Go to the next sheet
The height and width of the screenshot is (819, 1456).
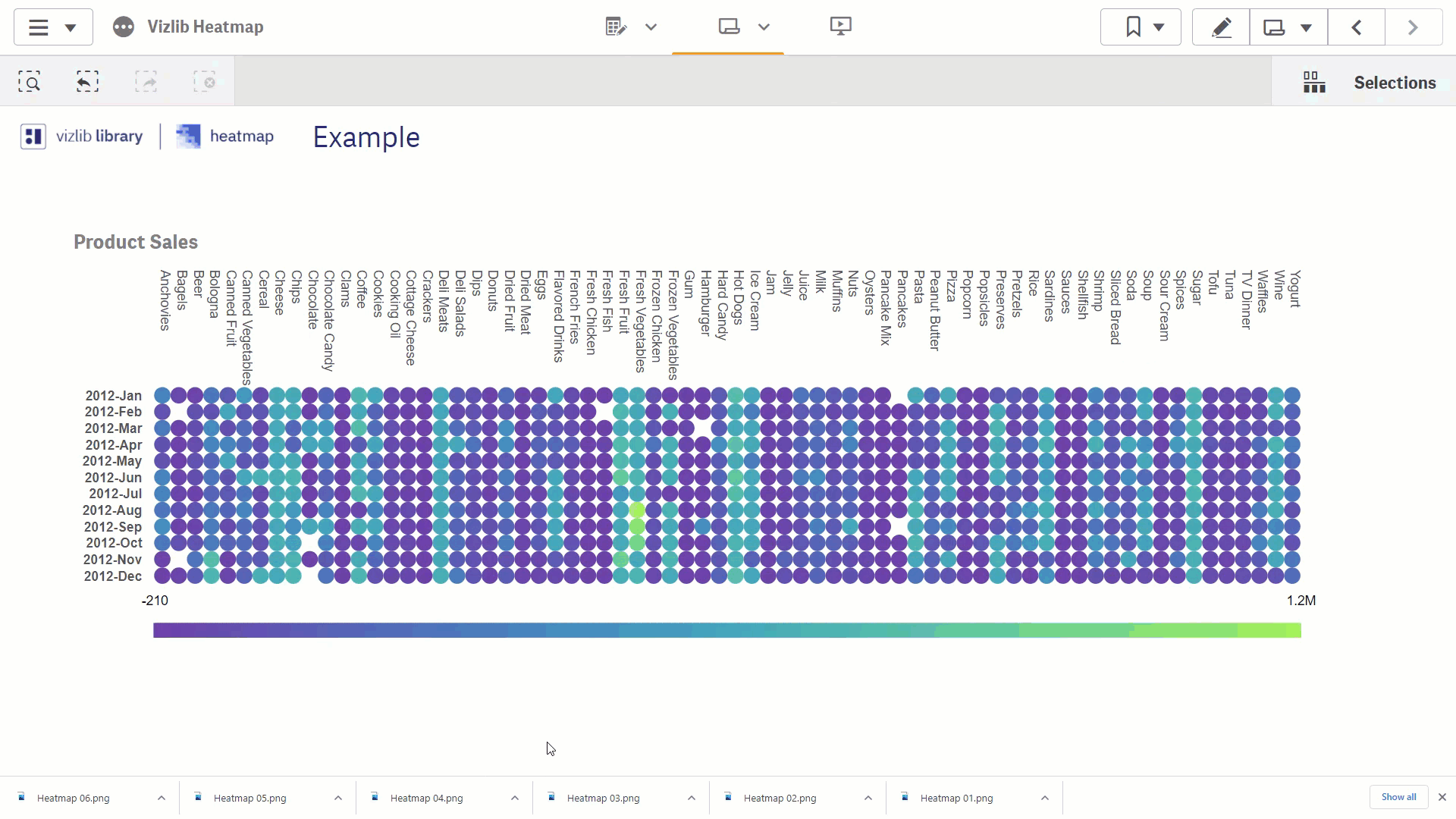point(1413,27)
